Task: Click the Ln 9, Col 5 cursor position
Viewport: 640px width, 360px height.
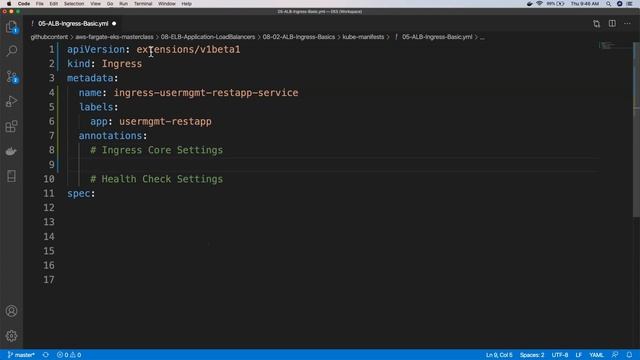Action: pos(499,355)
